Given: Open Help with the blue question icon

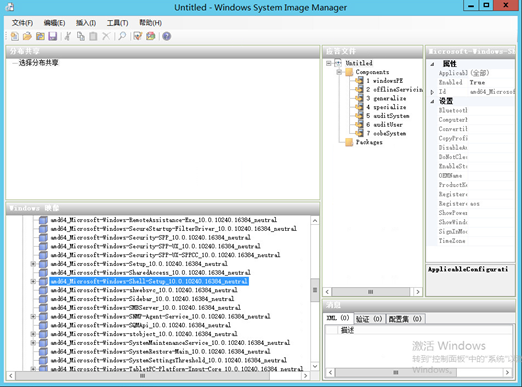Looking at the screenshot, I should 167,36.
